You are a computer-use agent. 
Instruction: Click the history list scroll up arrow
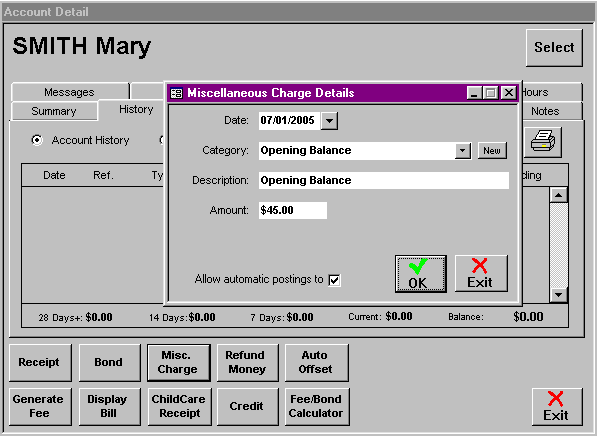[559, 195]
